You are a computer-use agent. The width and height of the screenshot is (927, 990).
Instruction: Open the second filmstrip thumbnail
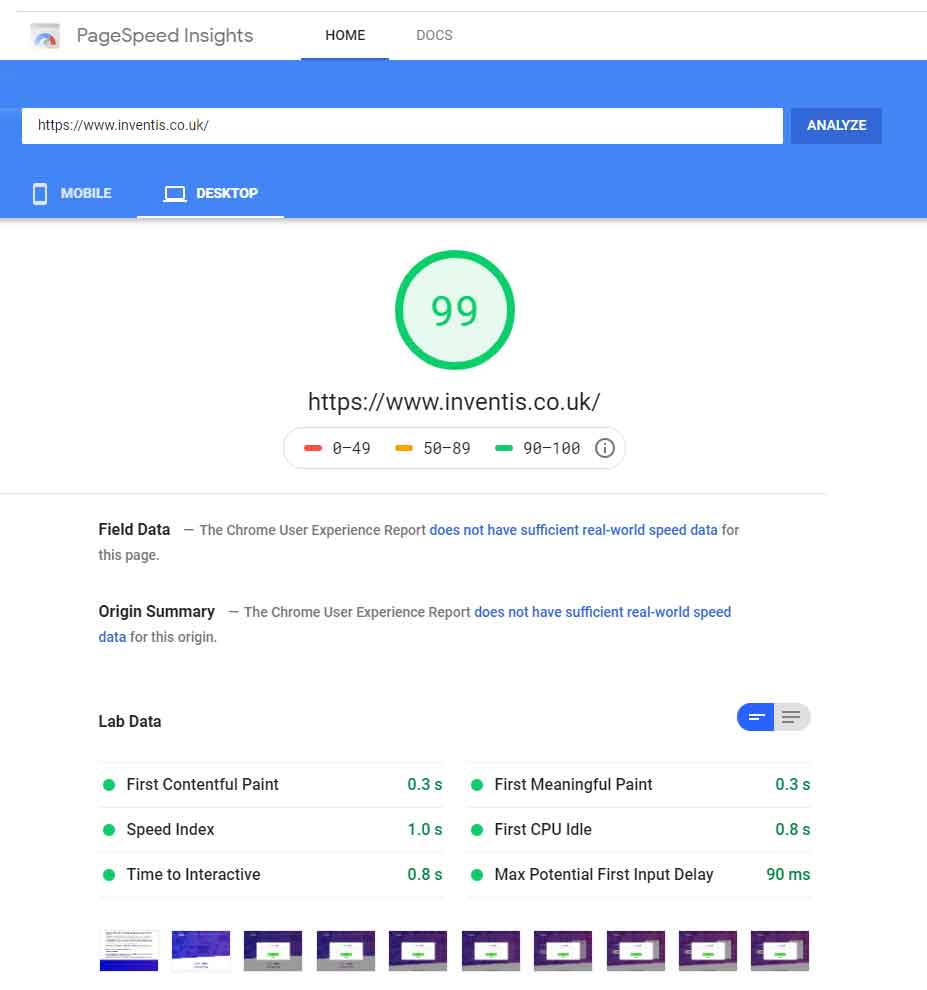[x=201, y=950]
